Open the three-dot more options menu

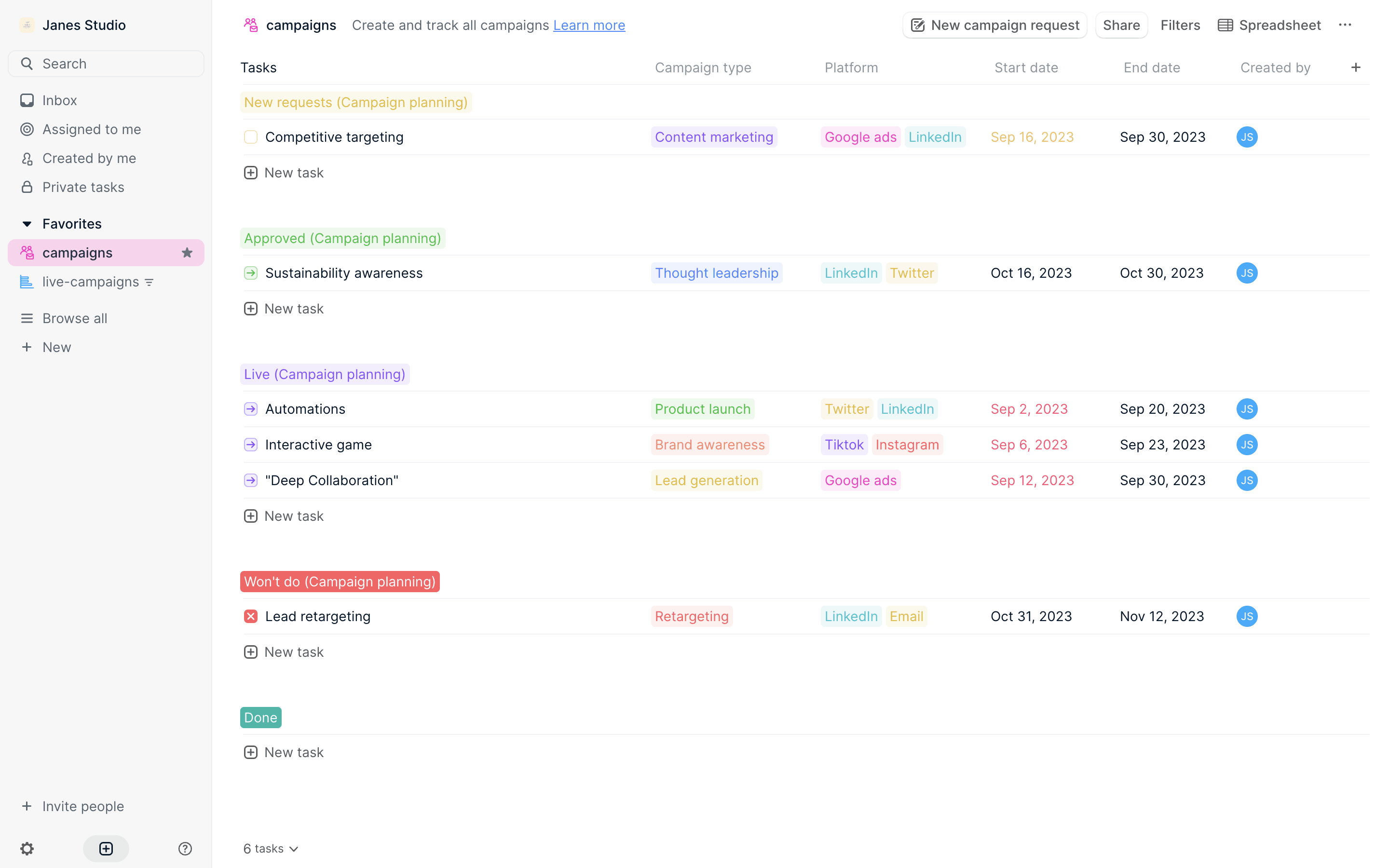pos(1345,25)
